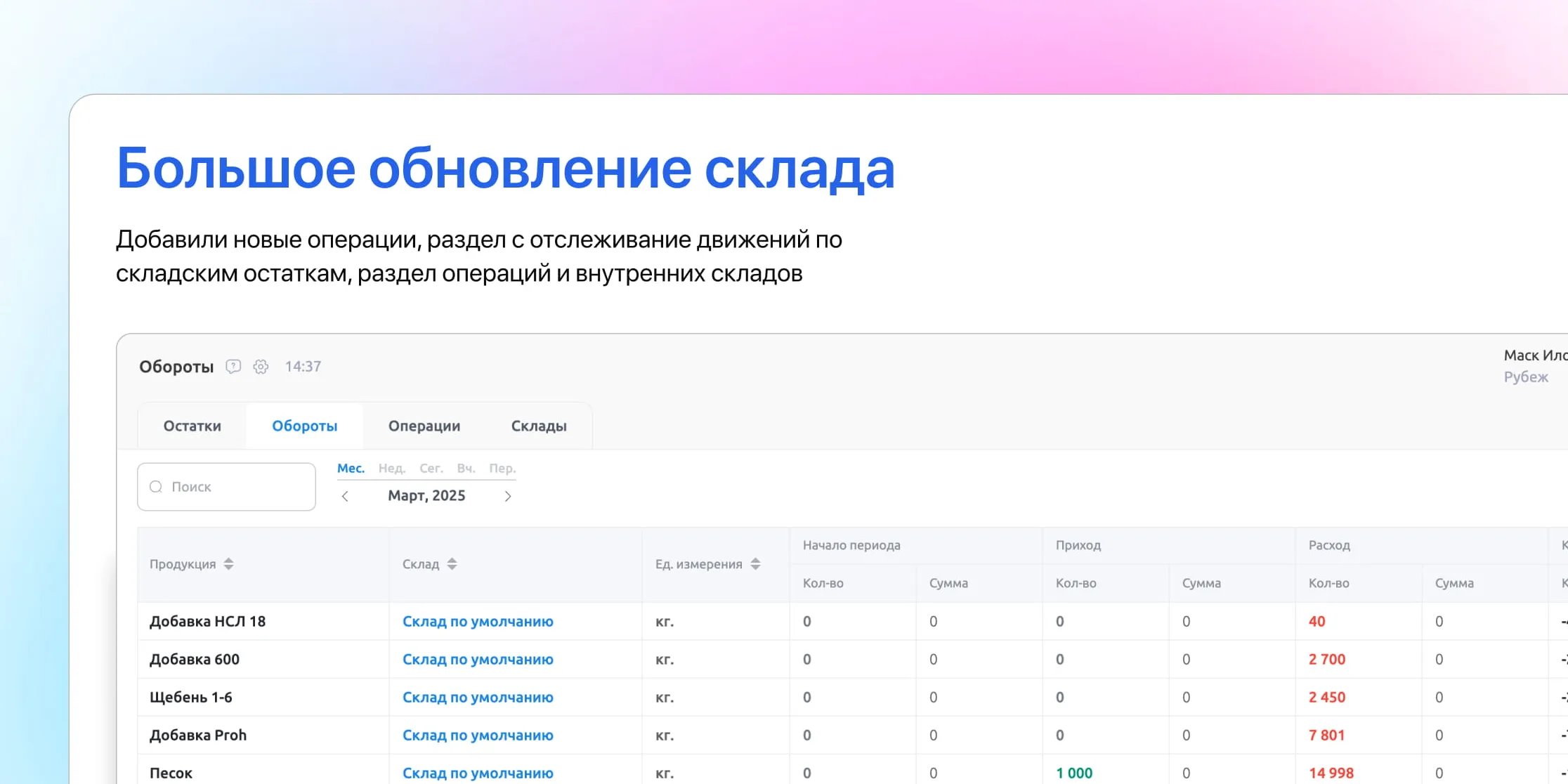
Task: Sort by Ед. измерения using its sort arrows
Action: (x=756, y=563)
